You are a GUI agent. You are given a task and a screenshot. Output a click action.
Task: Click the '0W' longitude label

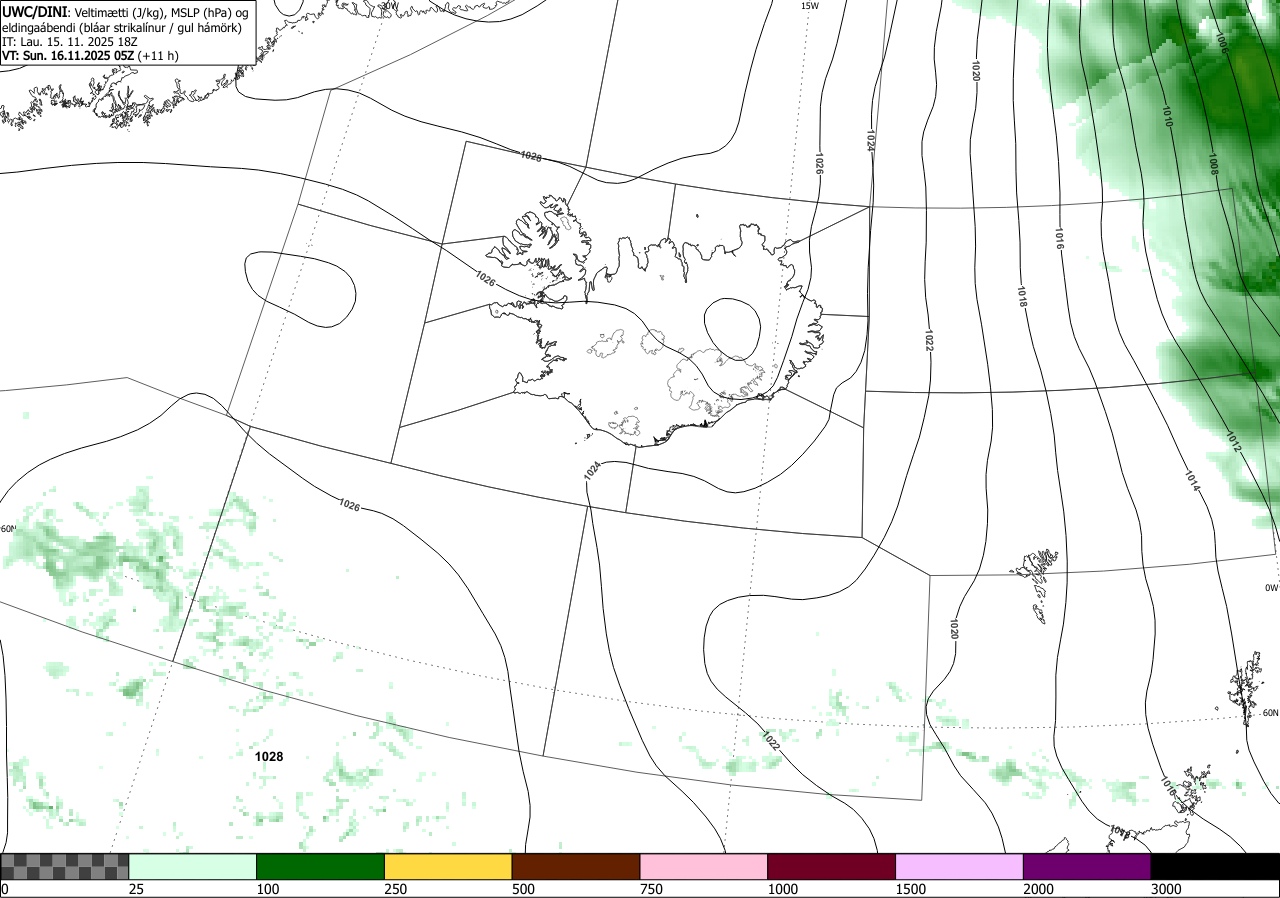(x=1271, y=588)
